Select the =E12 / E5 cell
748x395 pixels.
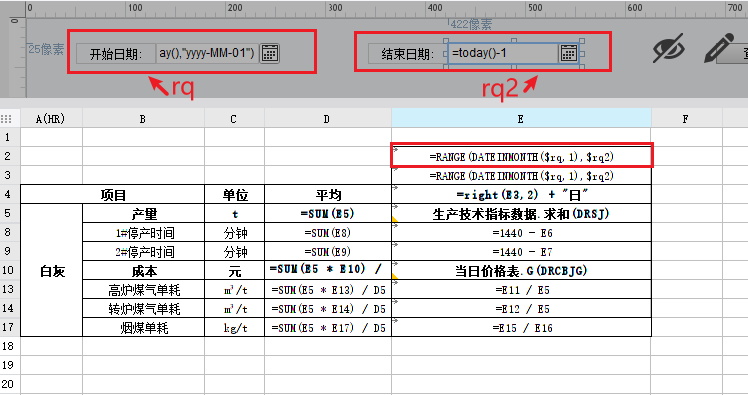(x=521, y=309)
